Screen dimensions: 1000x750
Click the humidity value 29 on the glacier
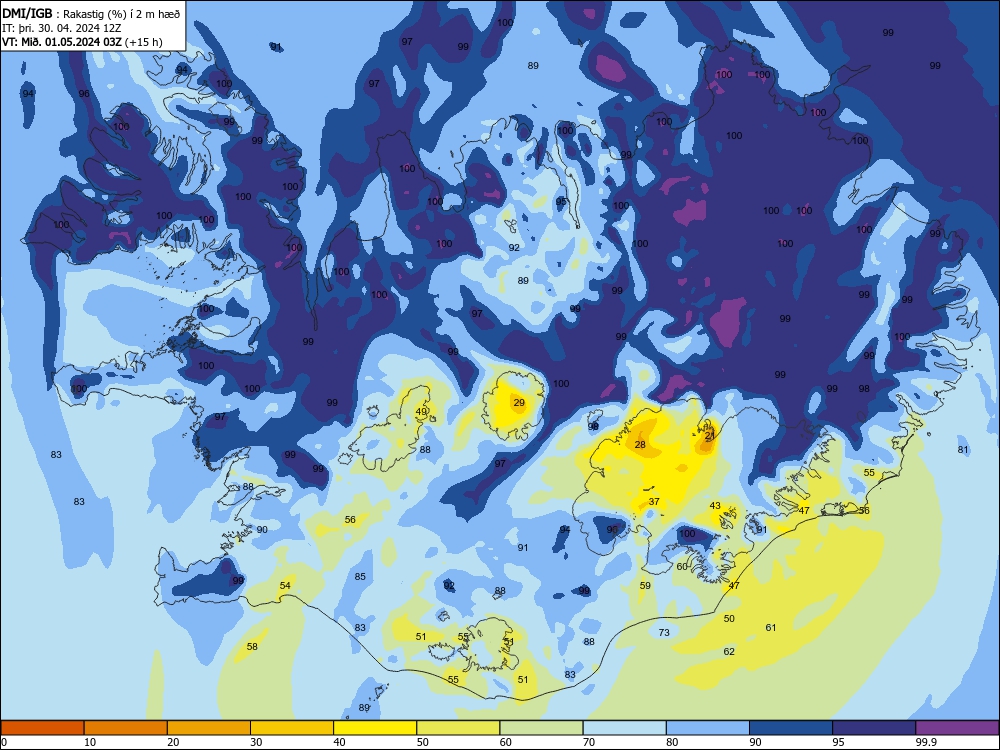click(x=519, y=402)
